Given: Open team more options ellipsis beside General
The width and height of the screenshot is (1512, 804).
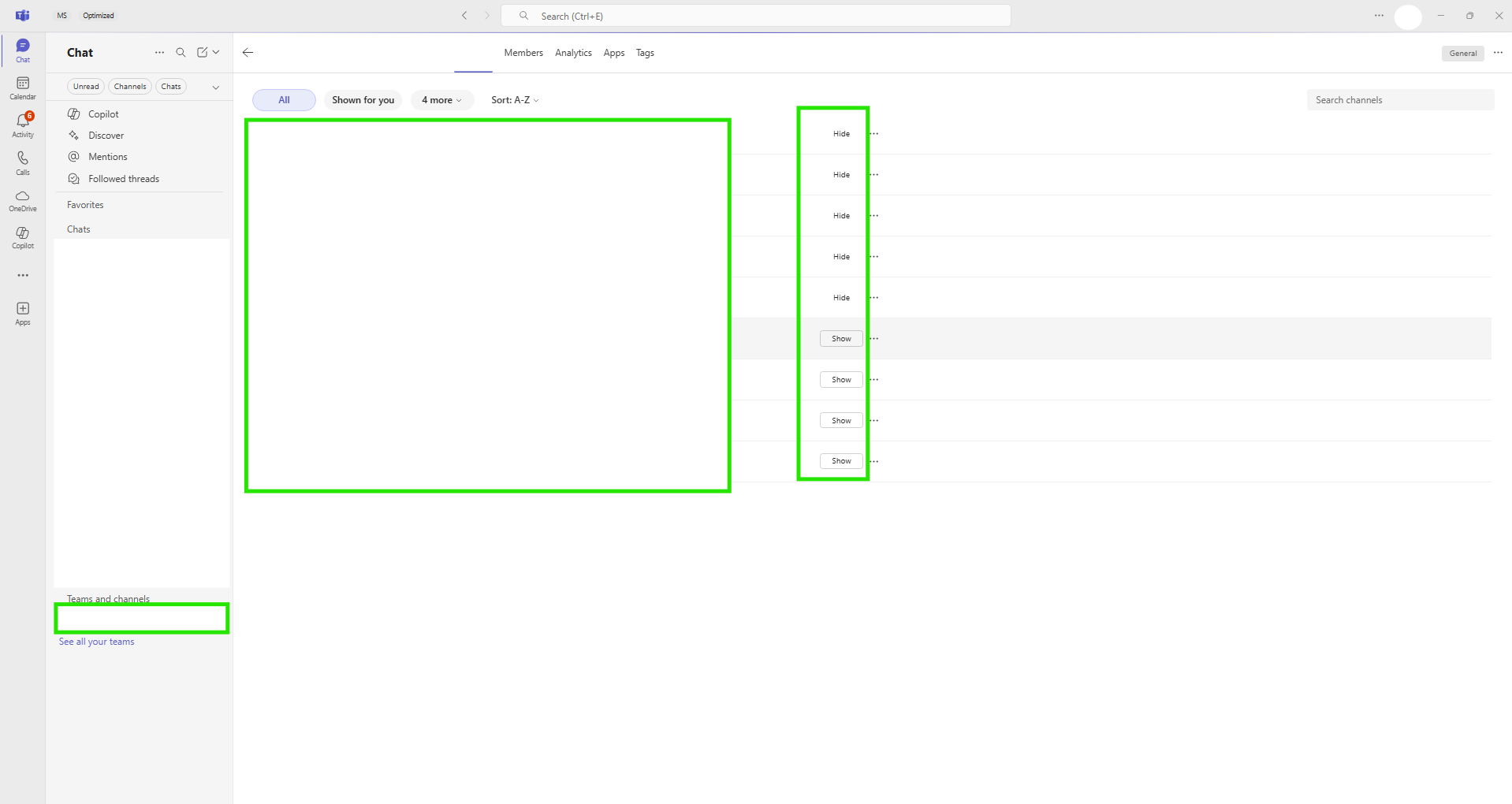Looking at the screenshot, I should [1498, 53].
